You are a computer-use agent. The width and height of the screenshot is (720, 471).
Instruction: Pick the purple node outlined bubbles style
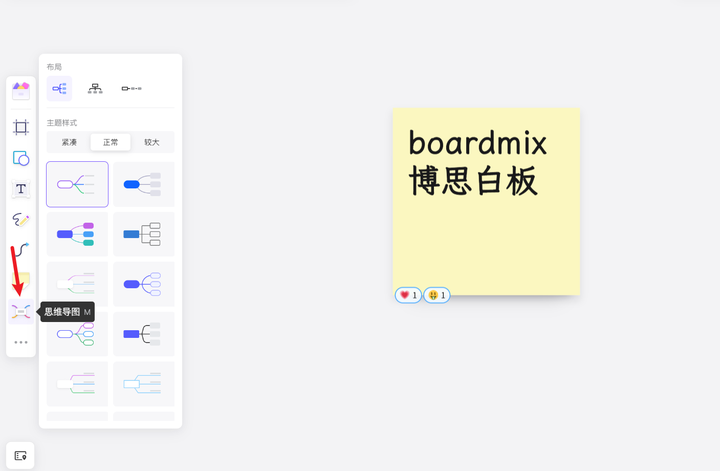click(144, 284)
